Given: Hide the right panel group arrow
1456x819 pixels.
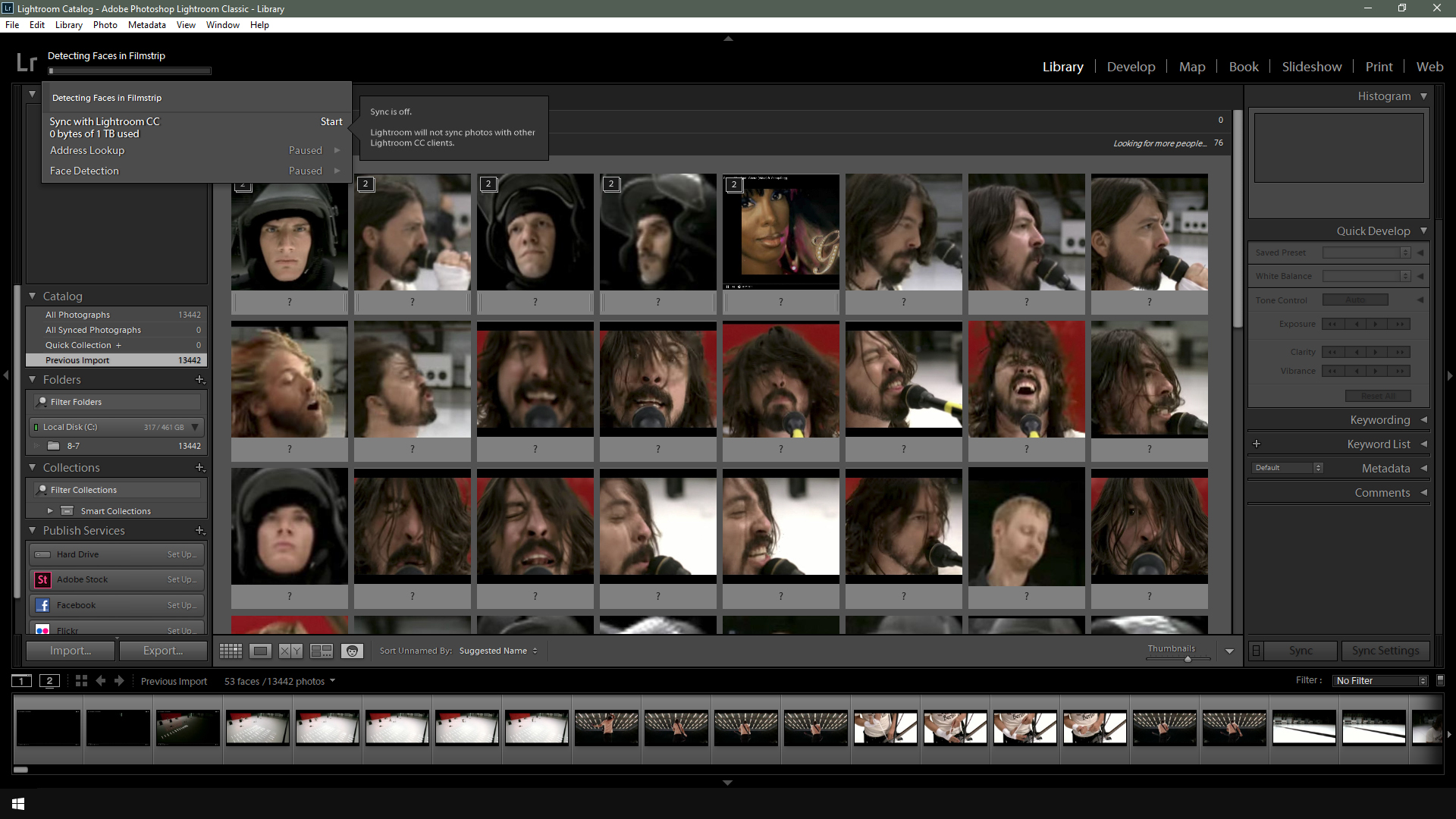Looking at the screenshot, I should click(x=1450, y=375).
